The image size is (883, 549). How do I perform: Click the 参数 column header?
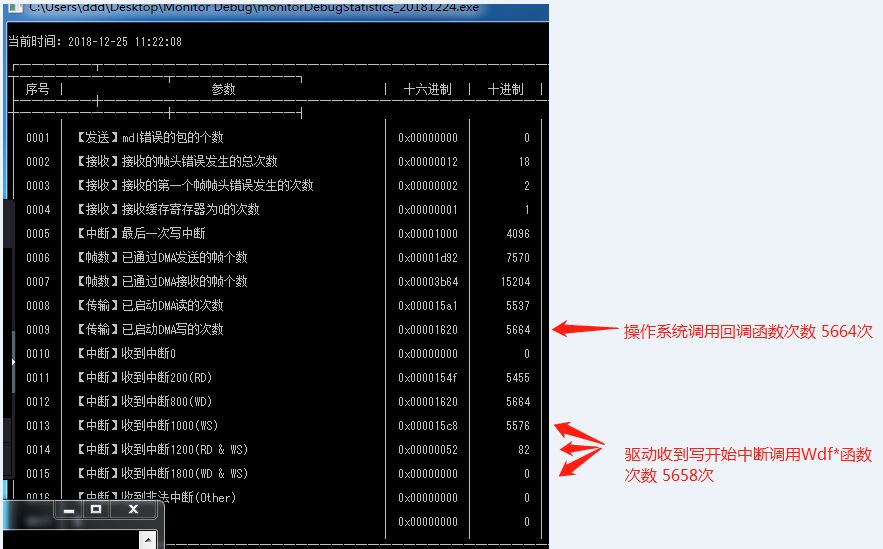pyautogui.click(x=223, y=89)
